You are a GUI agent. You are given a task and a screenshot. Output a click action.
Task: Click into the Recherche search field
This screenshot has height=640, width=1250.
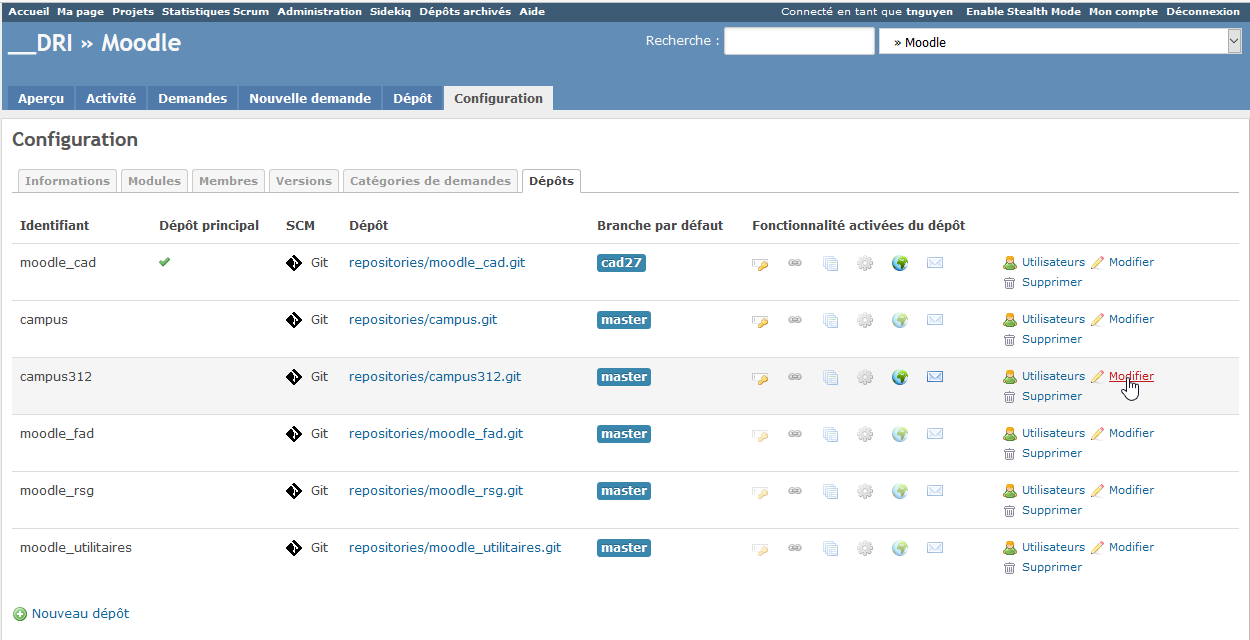pyautogui.click(x=798, y=41)
